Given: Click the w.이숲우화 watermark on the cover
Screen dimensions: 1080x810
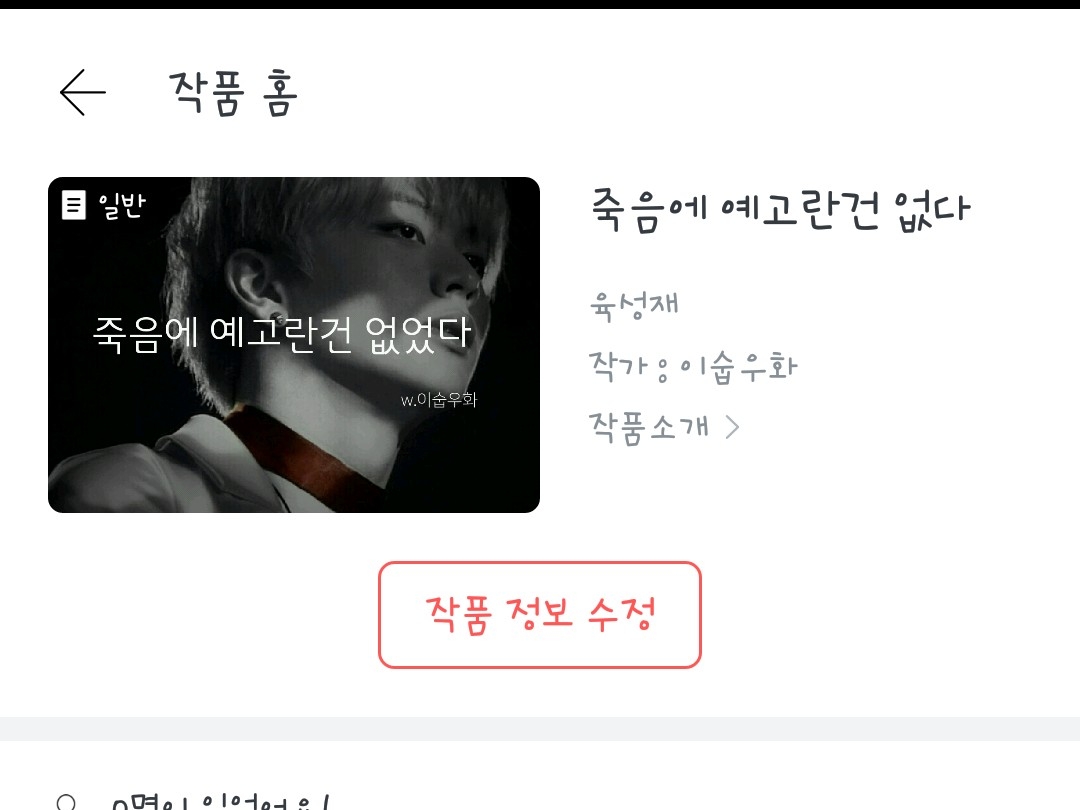Looking at the screenshot, I should (439, 399).
